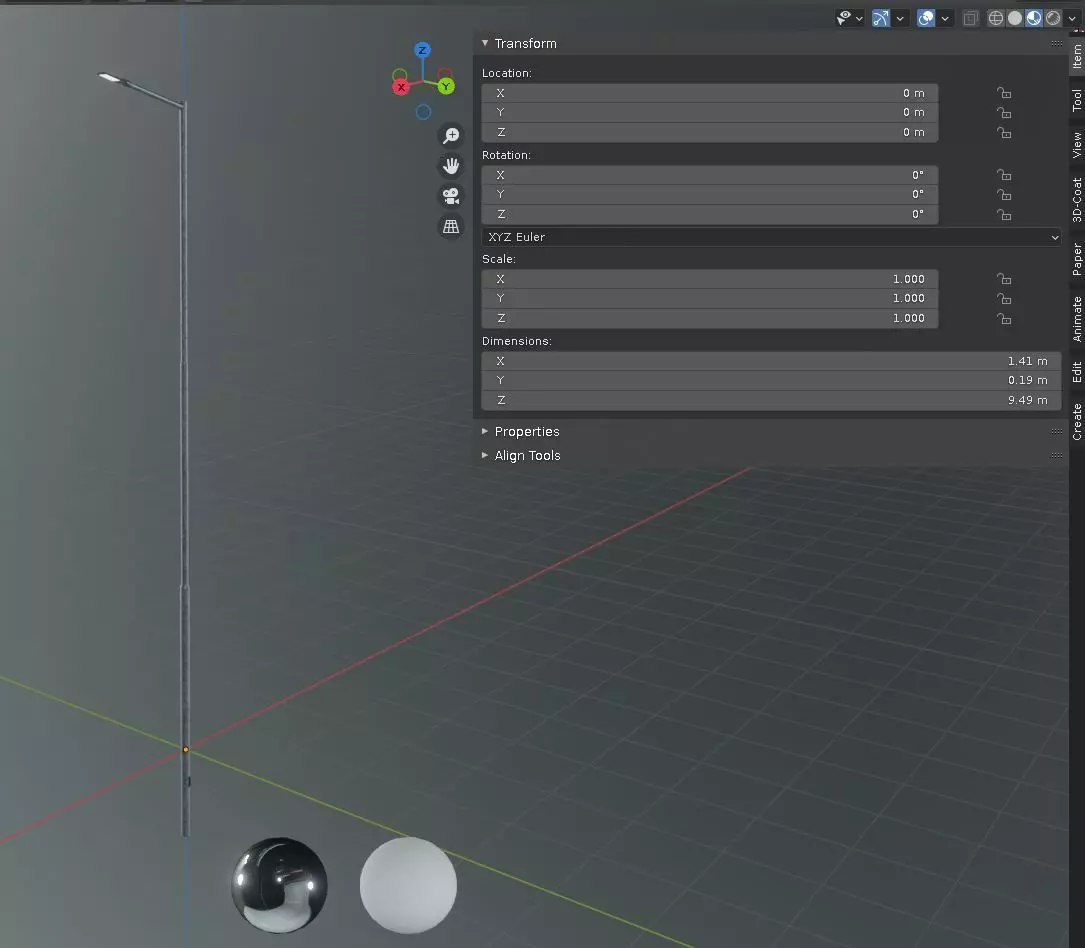Switch to the 3D-Coat sidebar tab
Viewport: 1085px width, 948px height.
pyautogui.click(x=1077, y=200)
